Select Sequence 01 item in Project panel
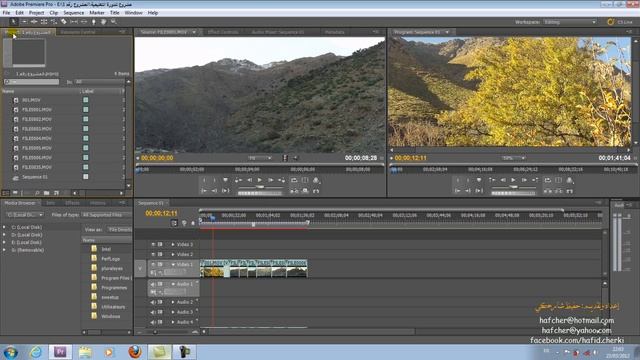Image resolution: width=640 pixels, height=360 pixels. (x=35, y=177)
